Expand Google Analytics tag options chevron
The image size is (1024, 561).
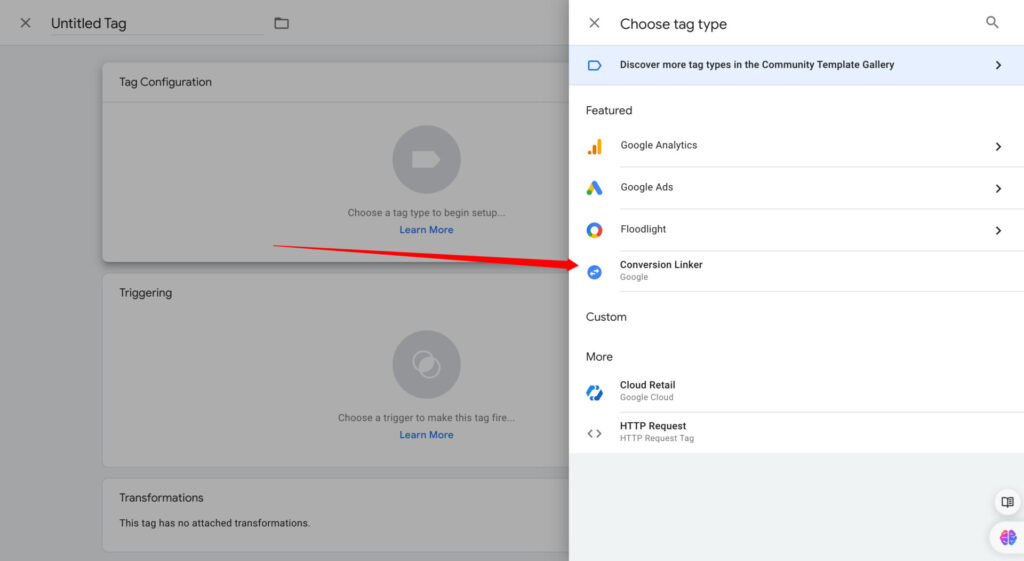coord(997,147)
